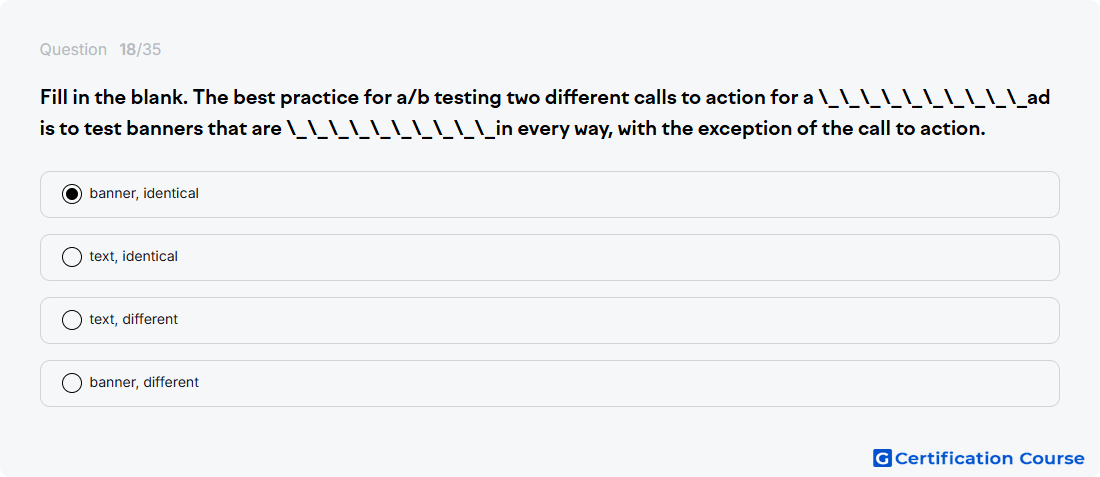Click the 18/35 question counter
The image size is (1100, 477).
point(140,50)
